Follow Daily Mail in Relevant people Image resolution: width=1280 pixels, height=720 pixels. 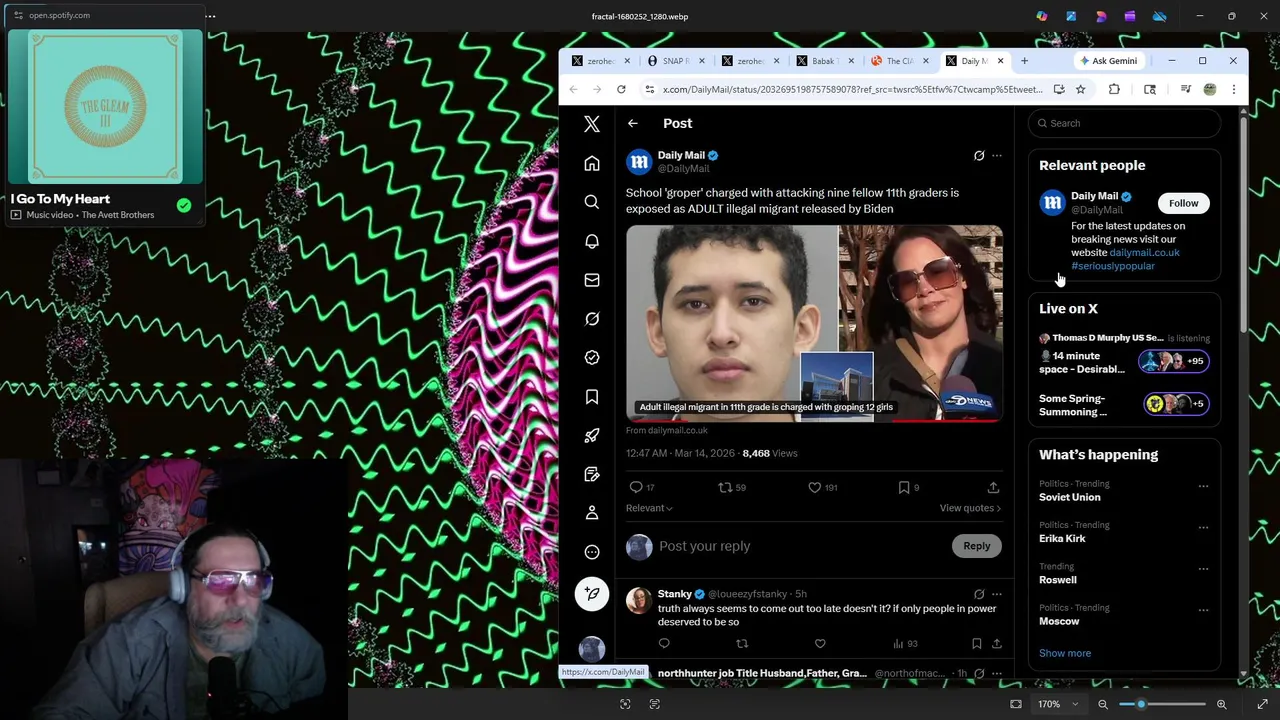tap(1183, 203)
